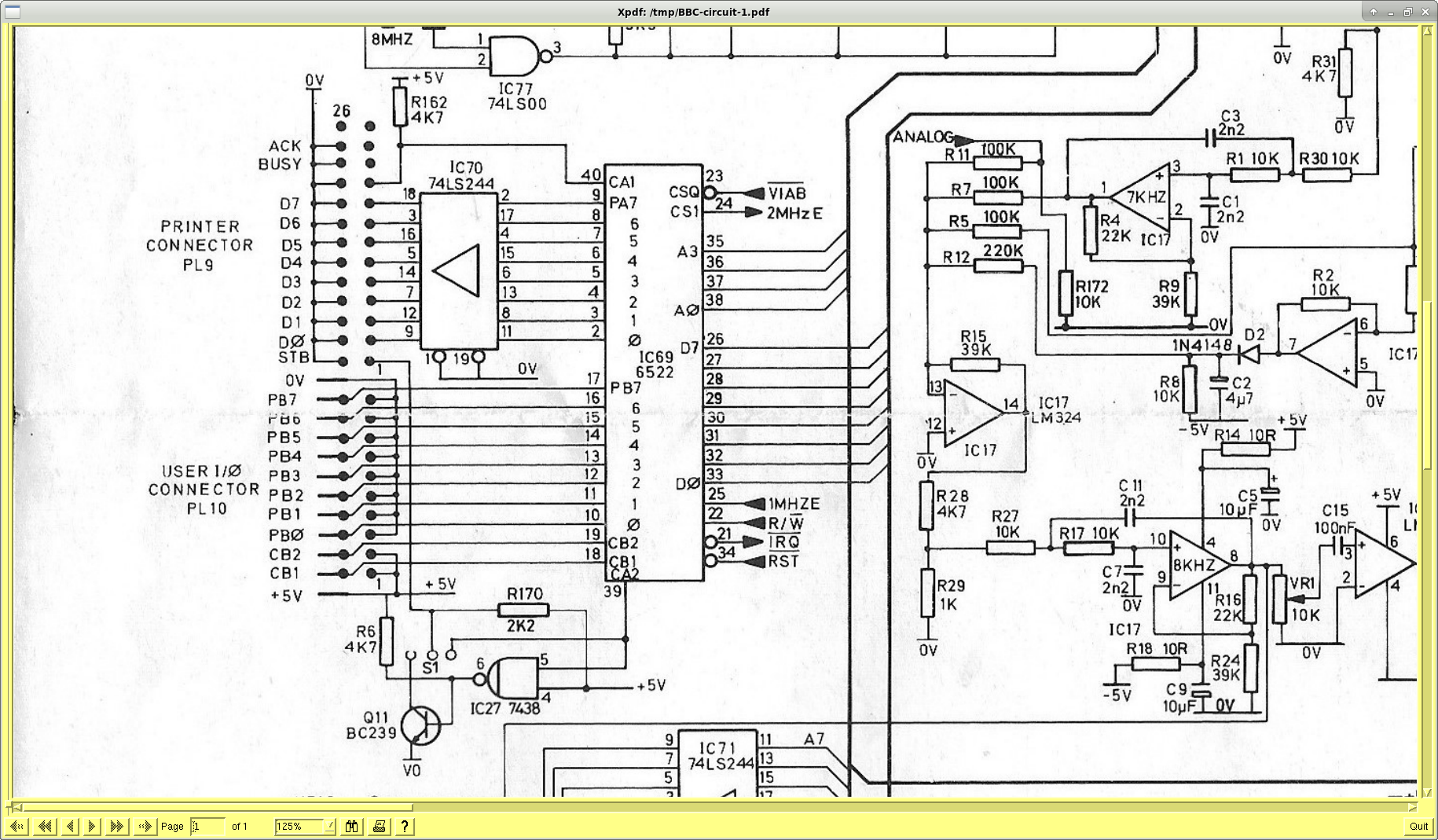Go to the previous page

pyautogui.click(x=70, y=826)
